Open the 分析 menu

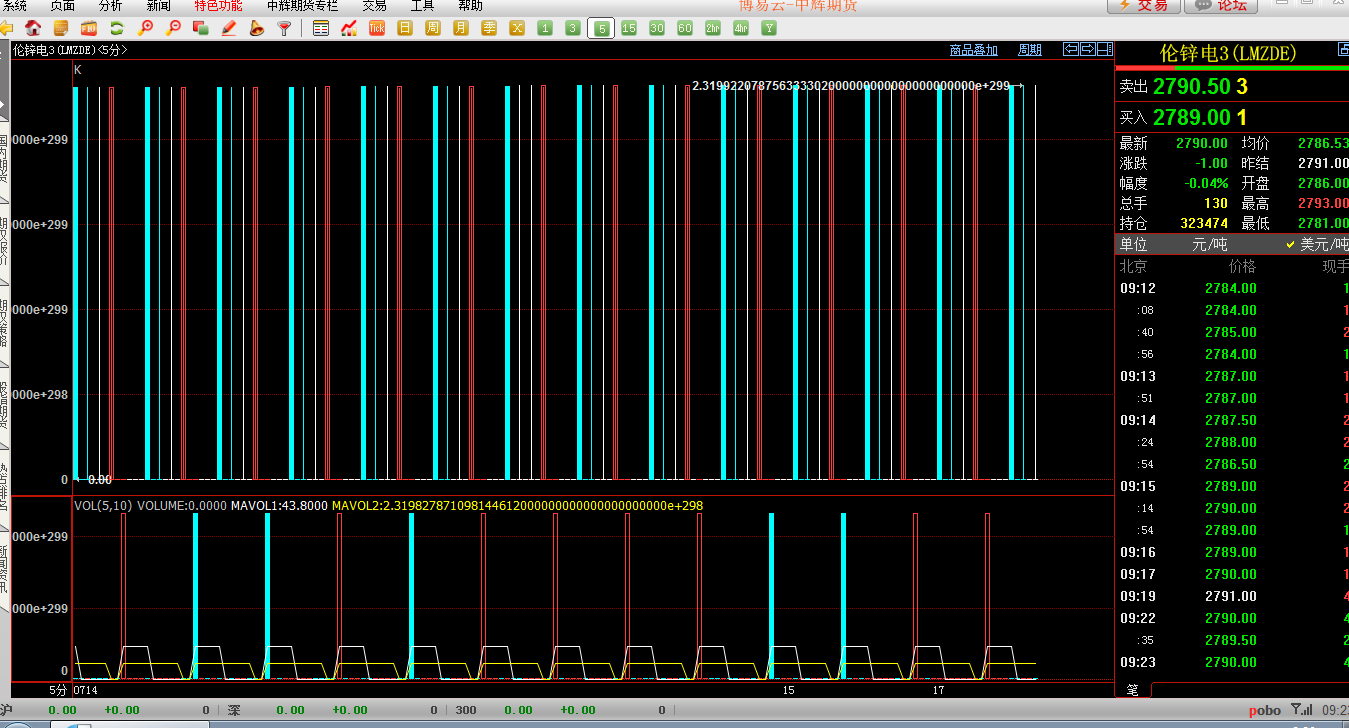111,6
